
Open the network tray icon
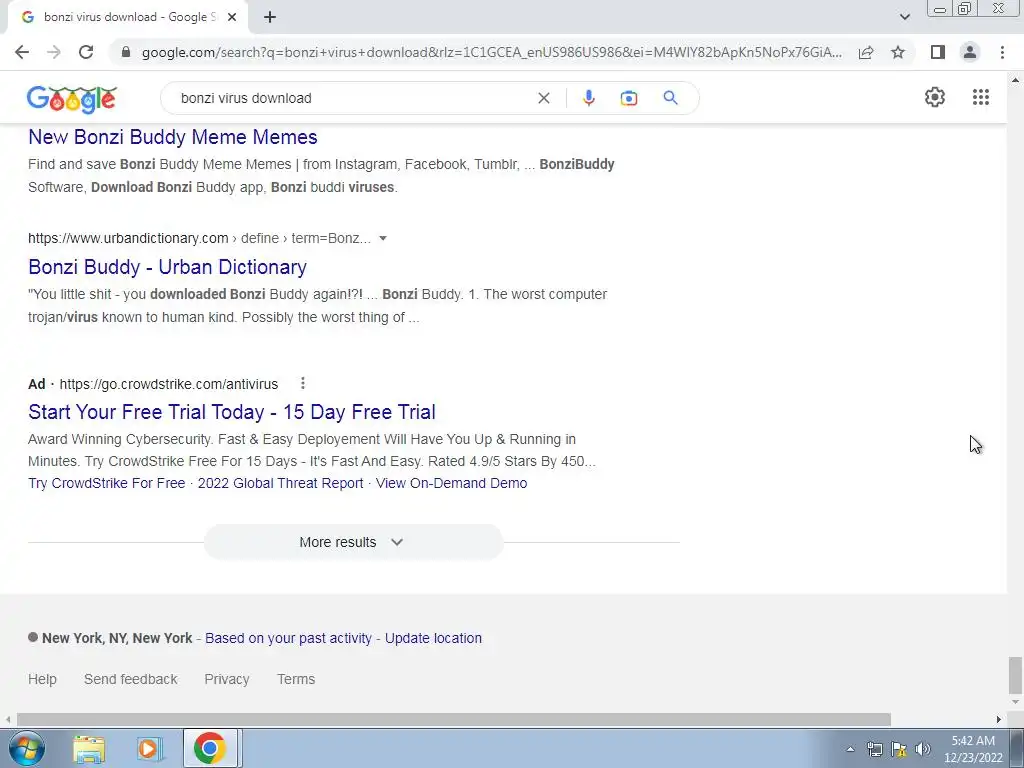874,749
